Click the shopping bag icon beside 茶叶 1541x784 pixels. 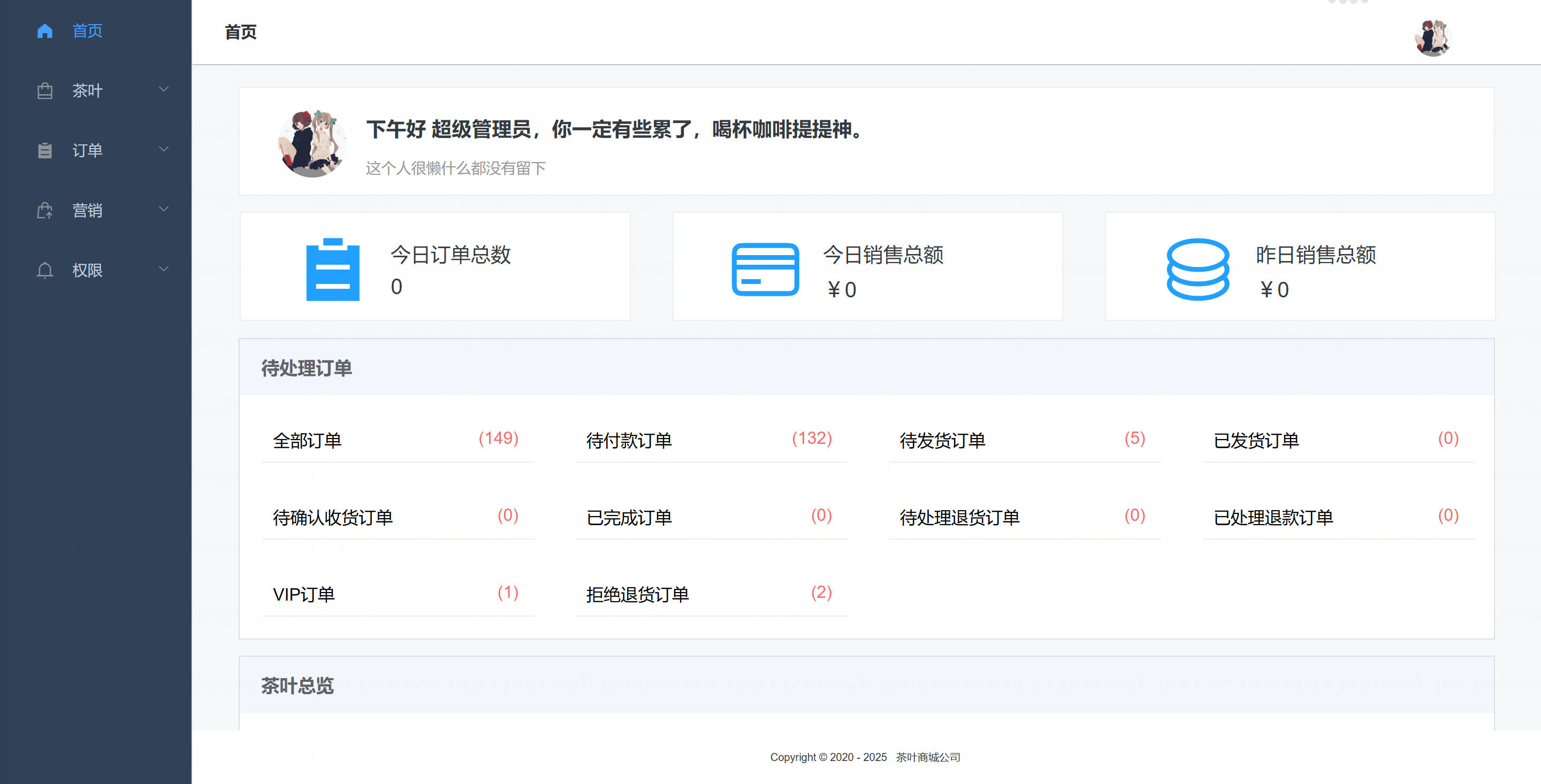pos(45,91)
